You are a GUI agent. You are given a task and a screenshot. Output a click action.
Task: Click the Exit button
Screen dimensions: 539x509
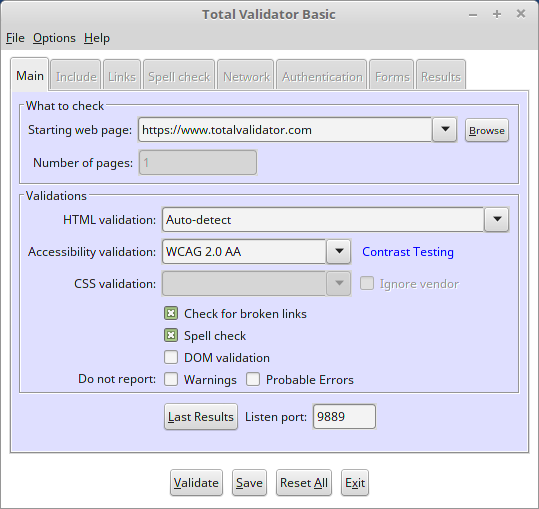click(x=355, y=483)
